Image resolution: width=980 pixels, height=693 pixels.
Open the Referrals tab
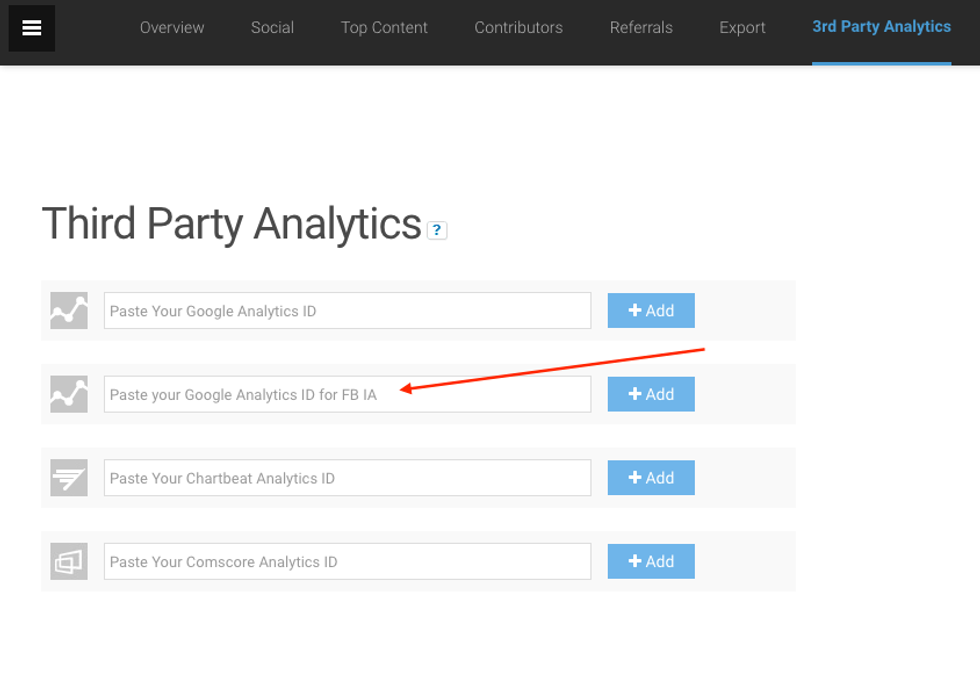(x=641, y=28)
